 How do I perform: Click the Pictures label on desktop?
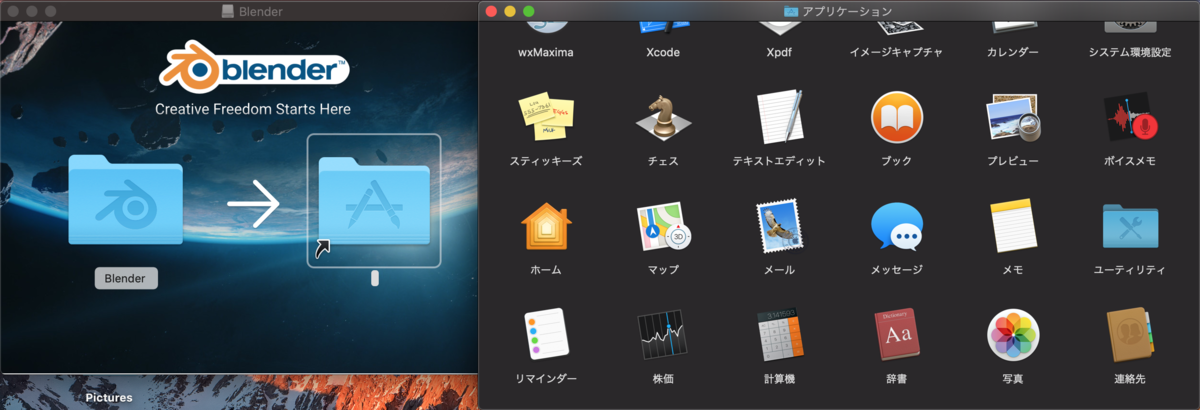(109, 398)
